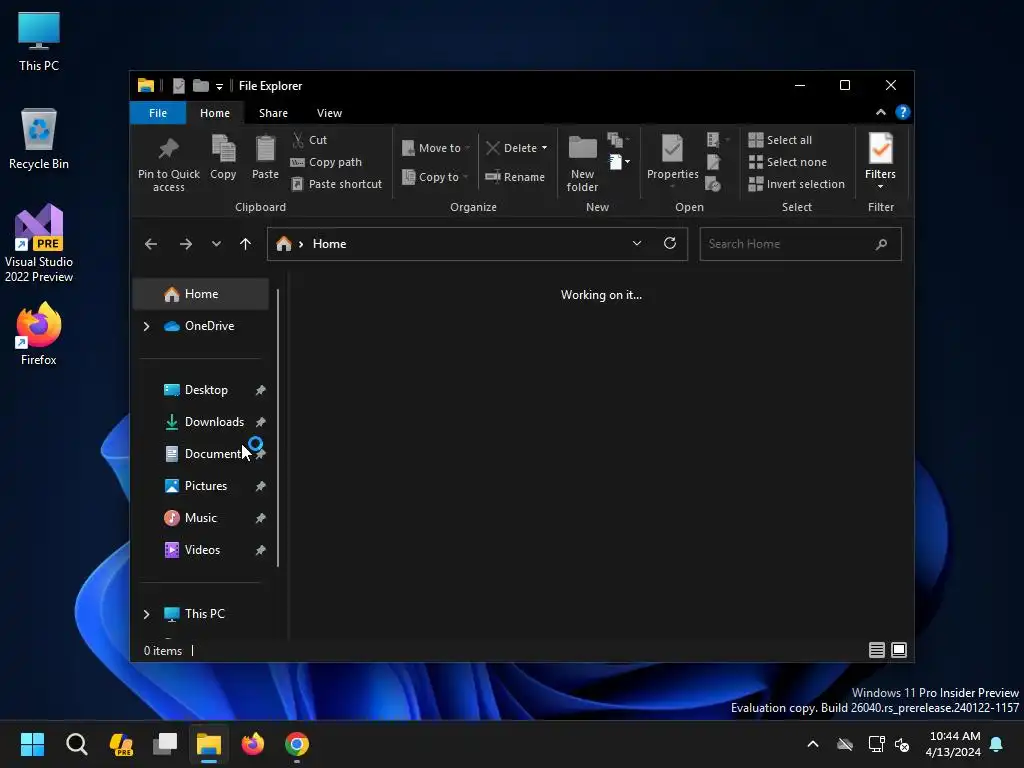Select Home in the navigation pane
Screen dimensions: 1024x768
(200, 294)
